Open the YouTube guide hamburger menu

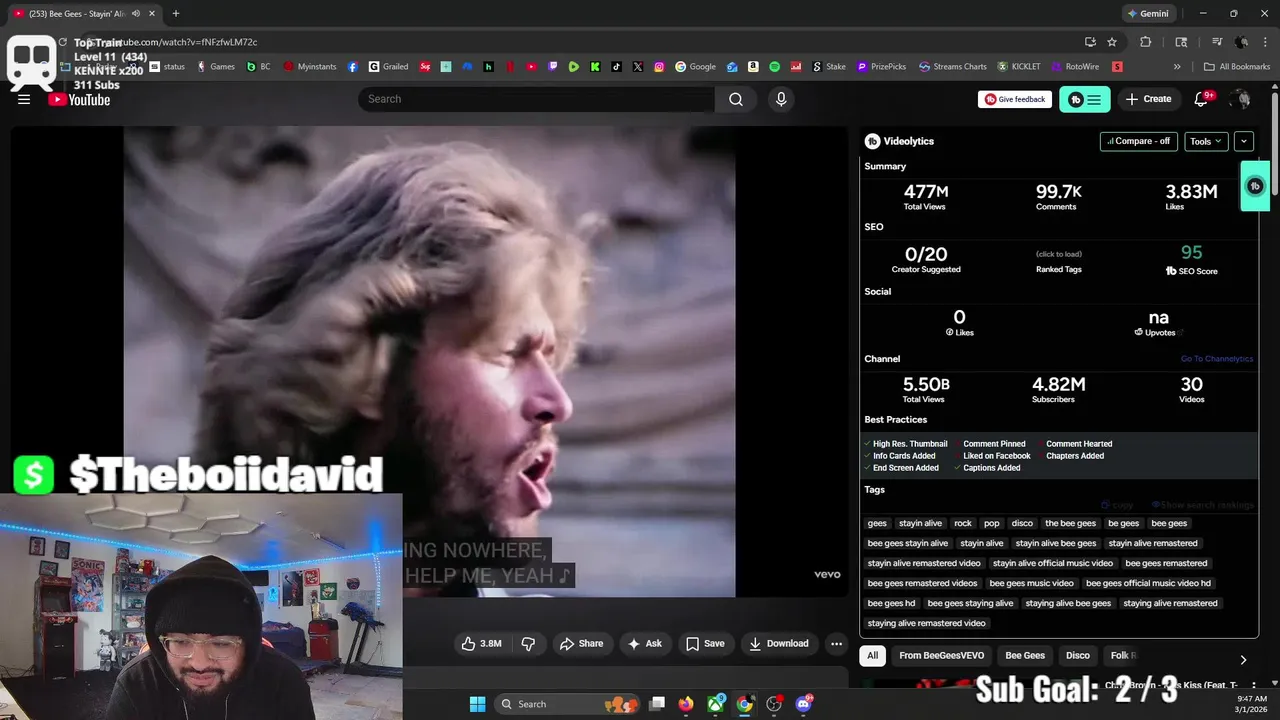[24, 99]
